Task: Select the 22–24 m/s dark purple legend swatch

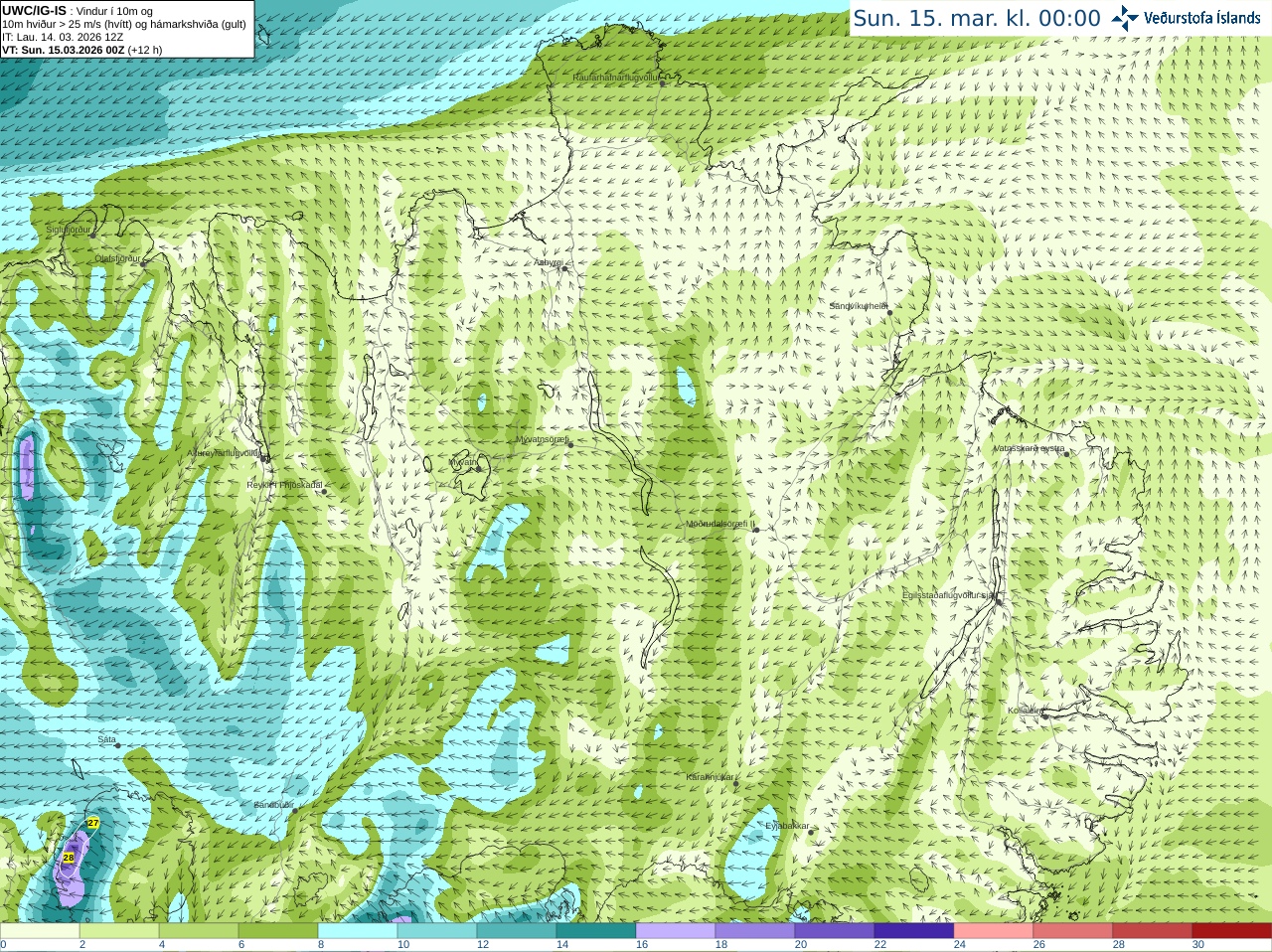Action: click(x=914, y=931)
